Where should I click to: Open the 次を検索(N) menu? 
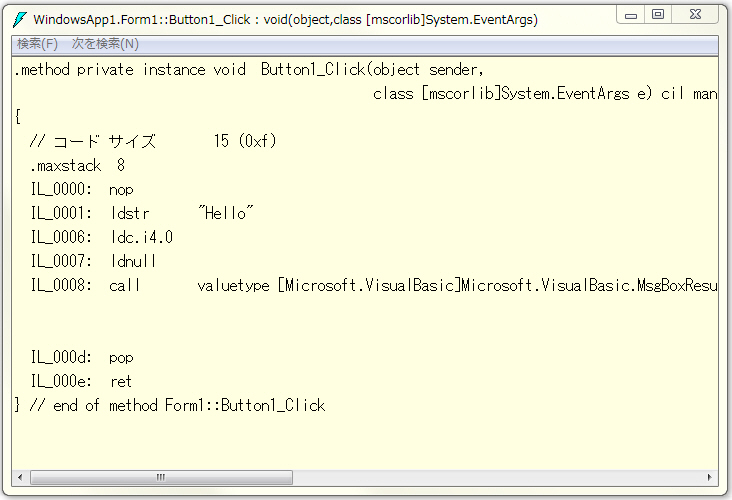point(105,44)
